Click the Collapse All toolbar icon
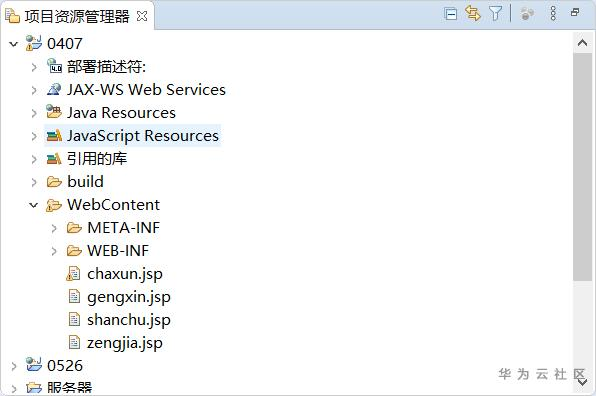This screenshot has height=396, width=596. pos(450,14)
